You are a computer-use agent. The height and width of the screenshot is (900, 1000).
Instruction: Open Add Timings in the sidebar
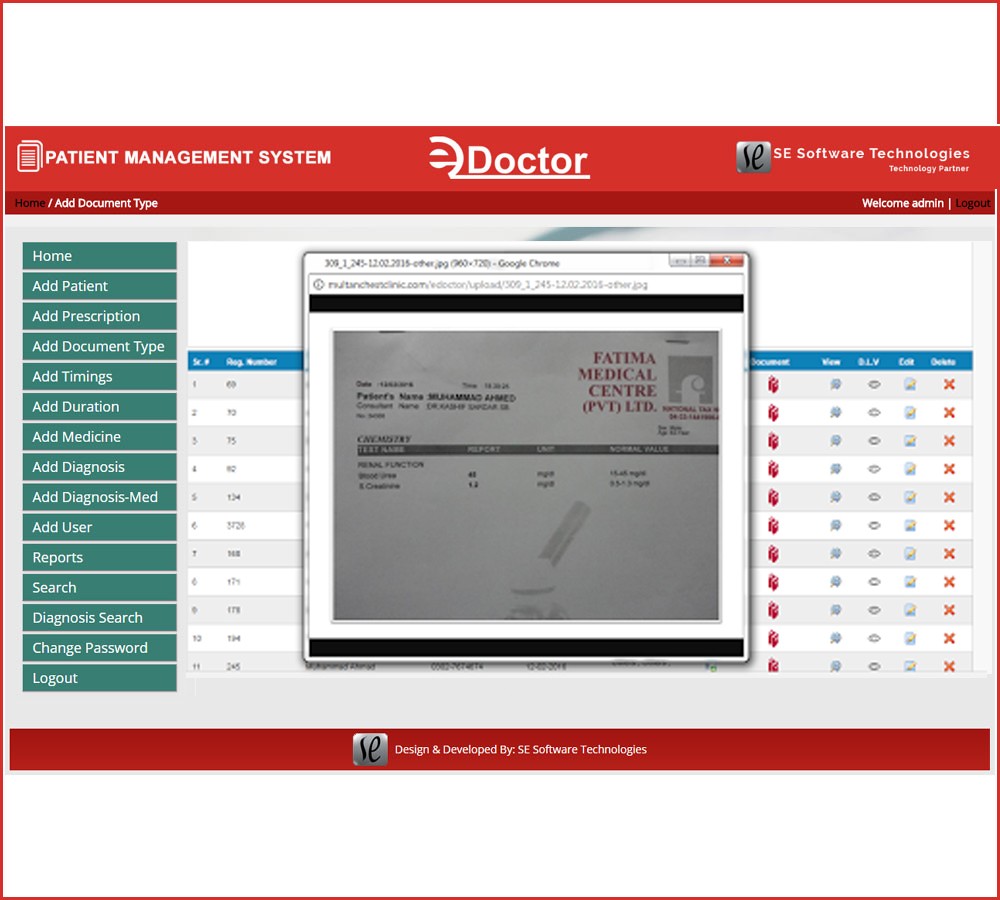(99, 376)
